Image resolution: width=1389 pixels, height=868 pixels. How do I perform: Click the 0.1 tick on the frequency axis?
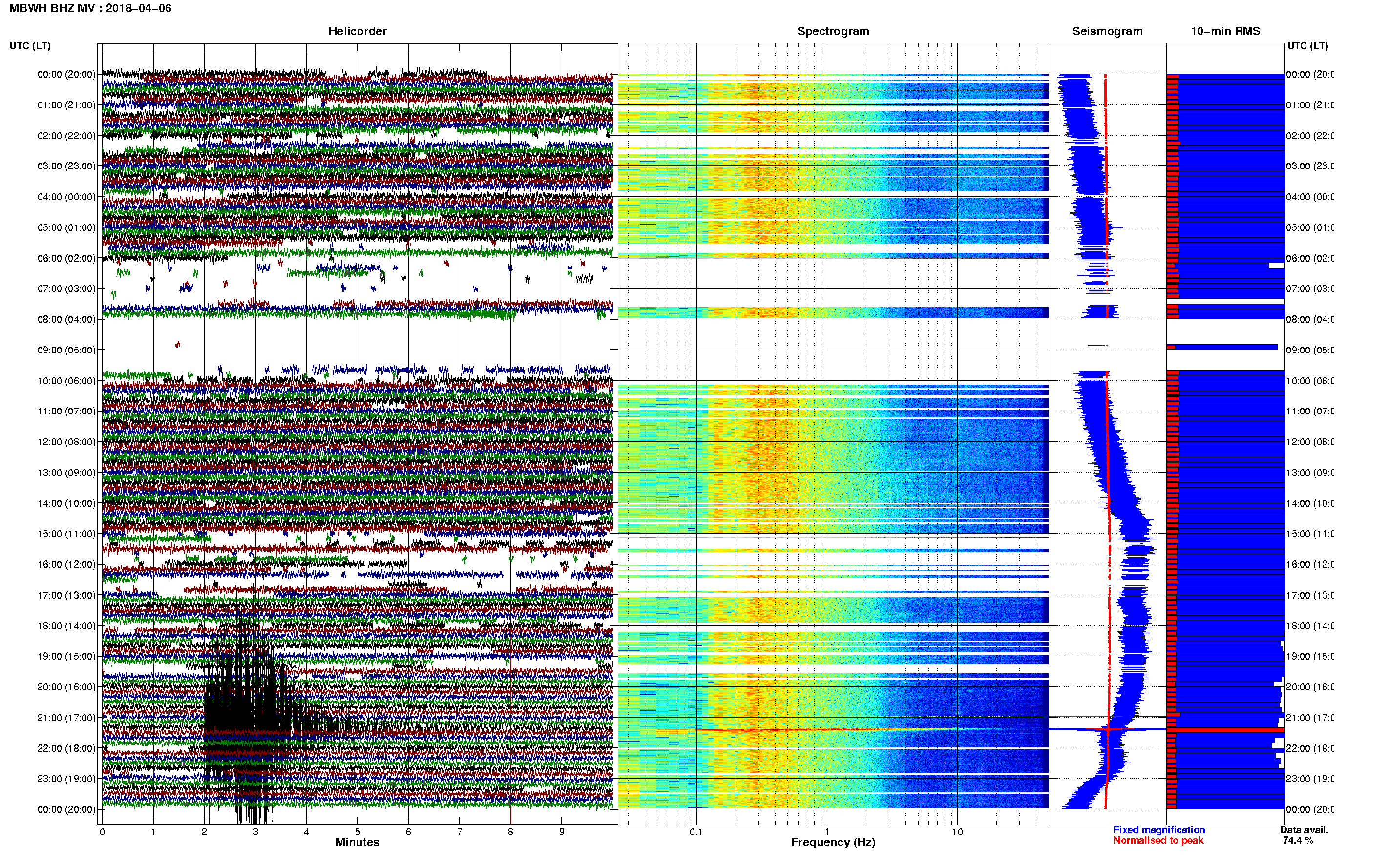tap(696, 832)
